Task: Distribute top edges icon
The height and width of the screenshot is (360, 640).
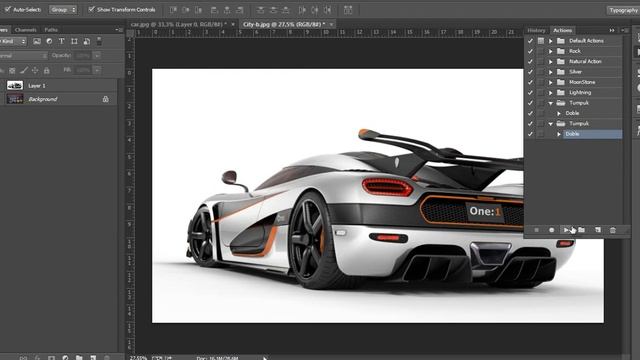Action: [x=260, y=10]
